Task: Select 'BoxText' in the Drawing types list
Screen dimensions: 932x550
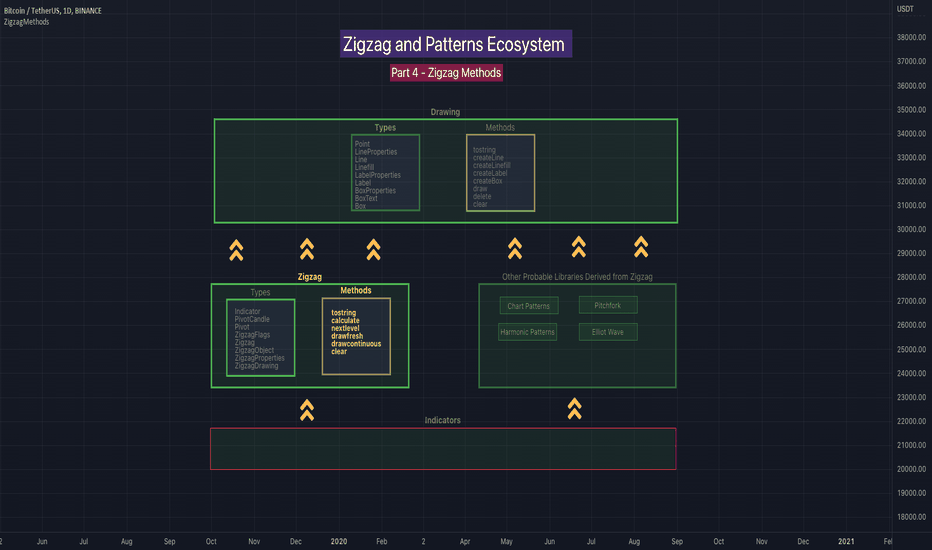Action: 366,199
